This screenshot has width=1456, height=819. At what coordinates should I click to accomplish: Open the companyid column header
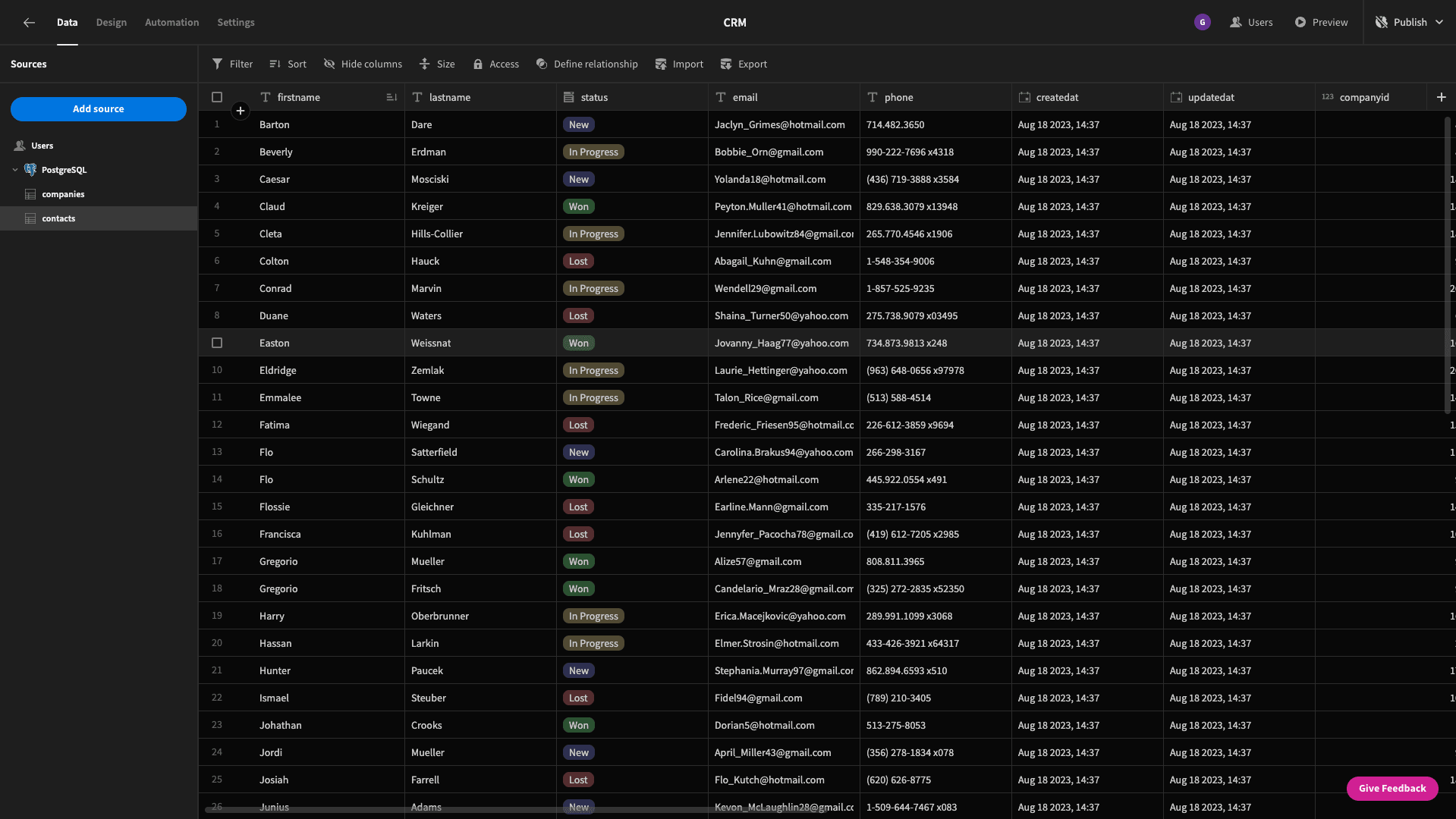point(1370,97)
